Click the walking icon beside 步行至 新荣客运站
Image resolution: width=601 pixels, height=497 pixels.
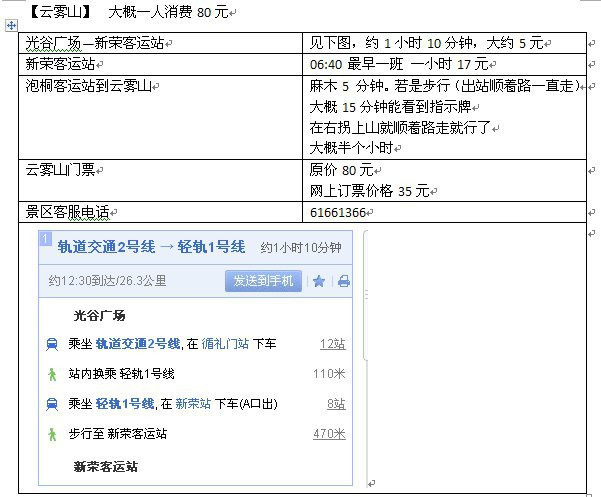[51, 434]
